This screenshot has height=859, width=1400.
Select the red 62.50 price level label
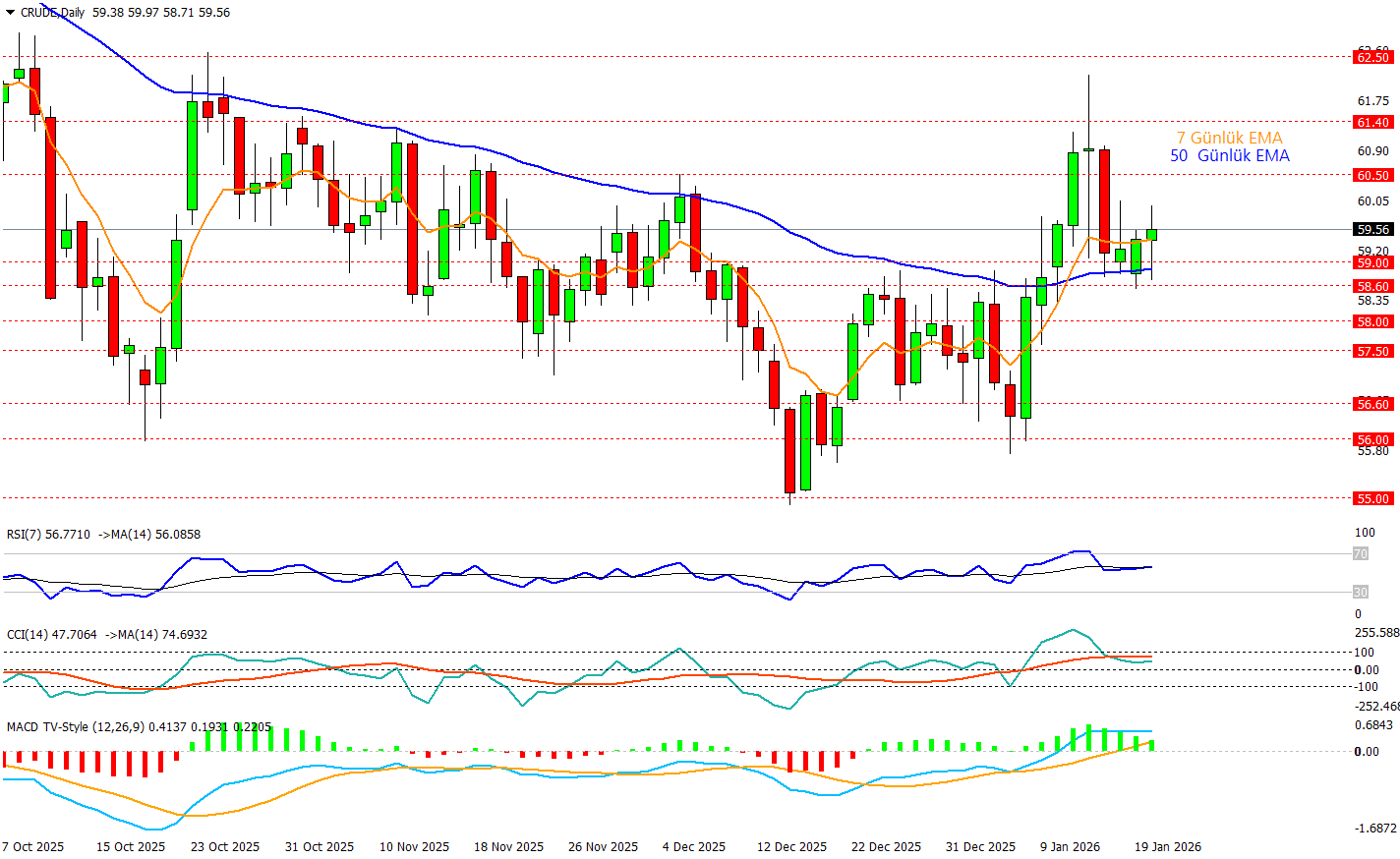1373,58
